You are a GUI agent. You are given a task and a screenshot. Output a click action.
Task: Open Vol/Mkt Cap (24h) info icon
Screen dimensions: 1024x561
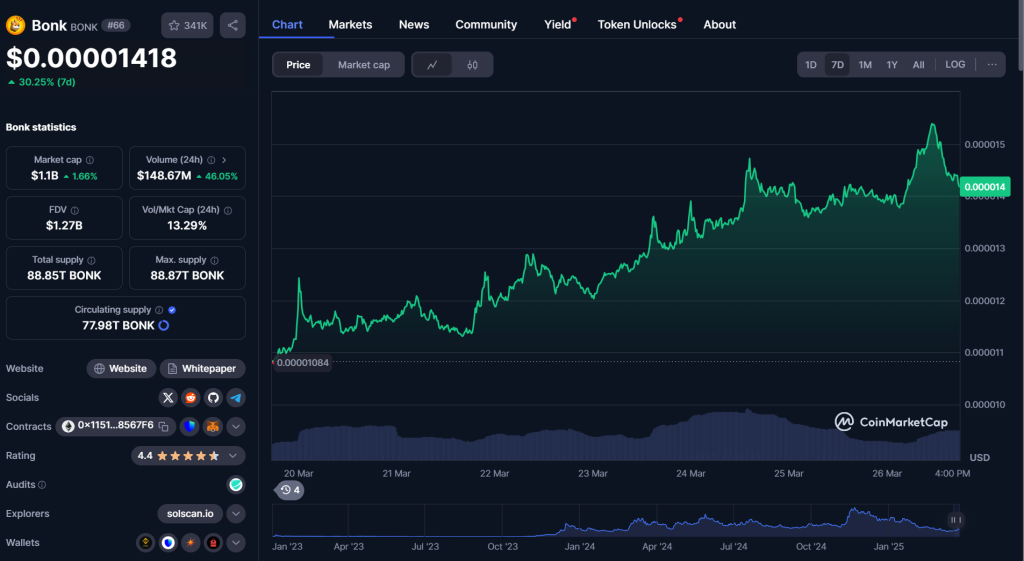[x=228, y=210]
